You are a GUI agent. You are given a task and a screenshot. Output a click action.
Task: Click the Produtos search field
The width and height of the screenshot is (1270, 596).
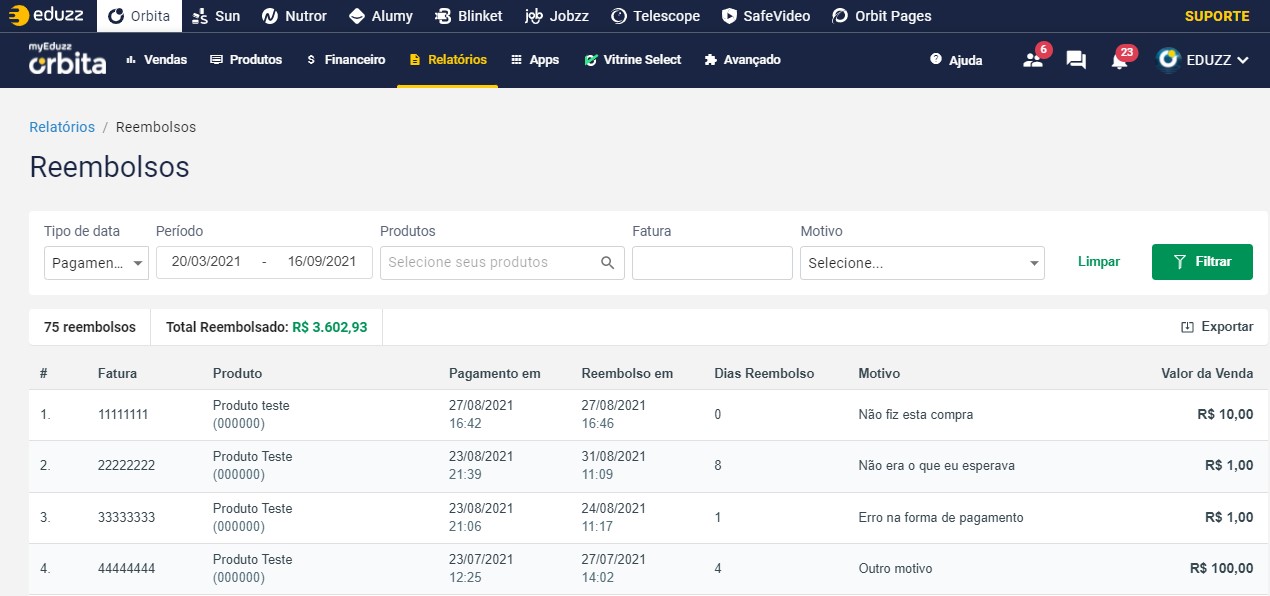point(502,263)
